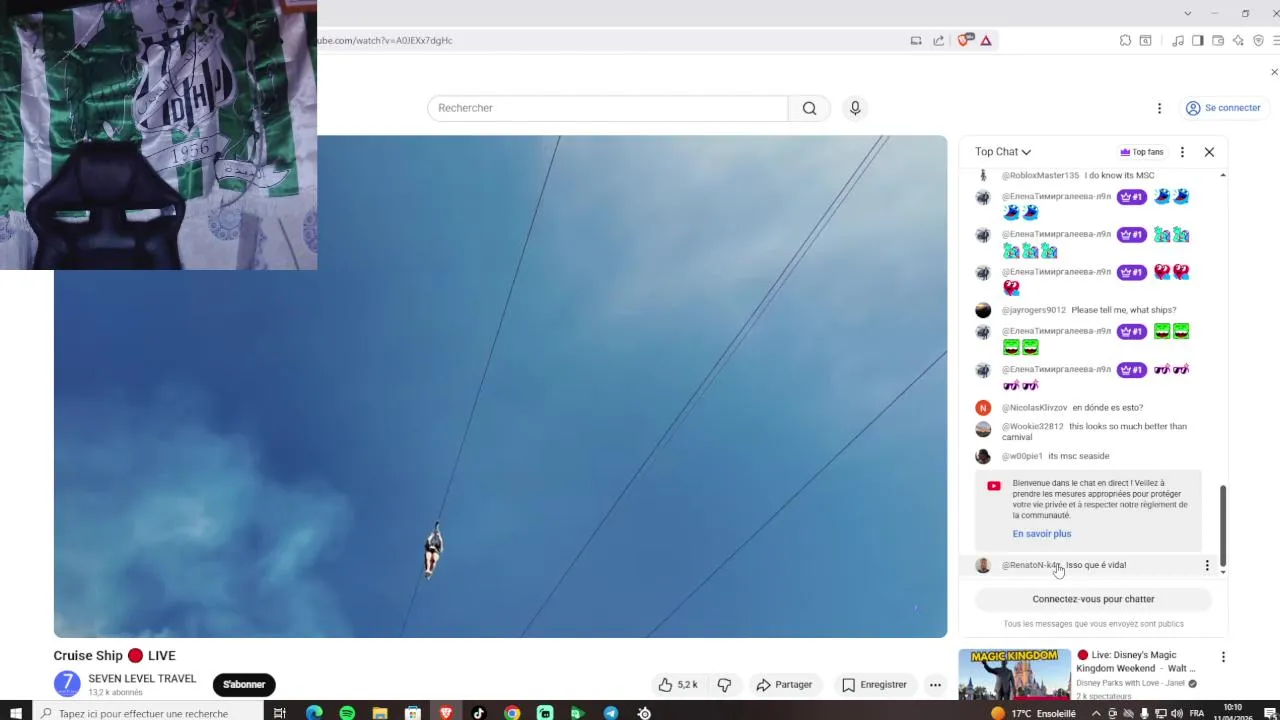Viewport: 1280px width, 720px height.
Task: Open the weather widget showing 17°C
Action: point(1033,713)
